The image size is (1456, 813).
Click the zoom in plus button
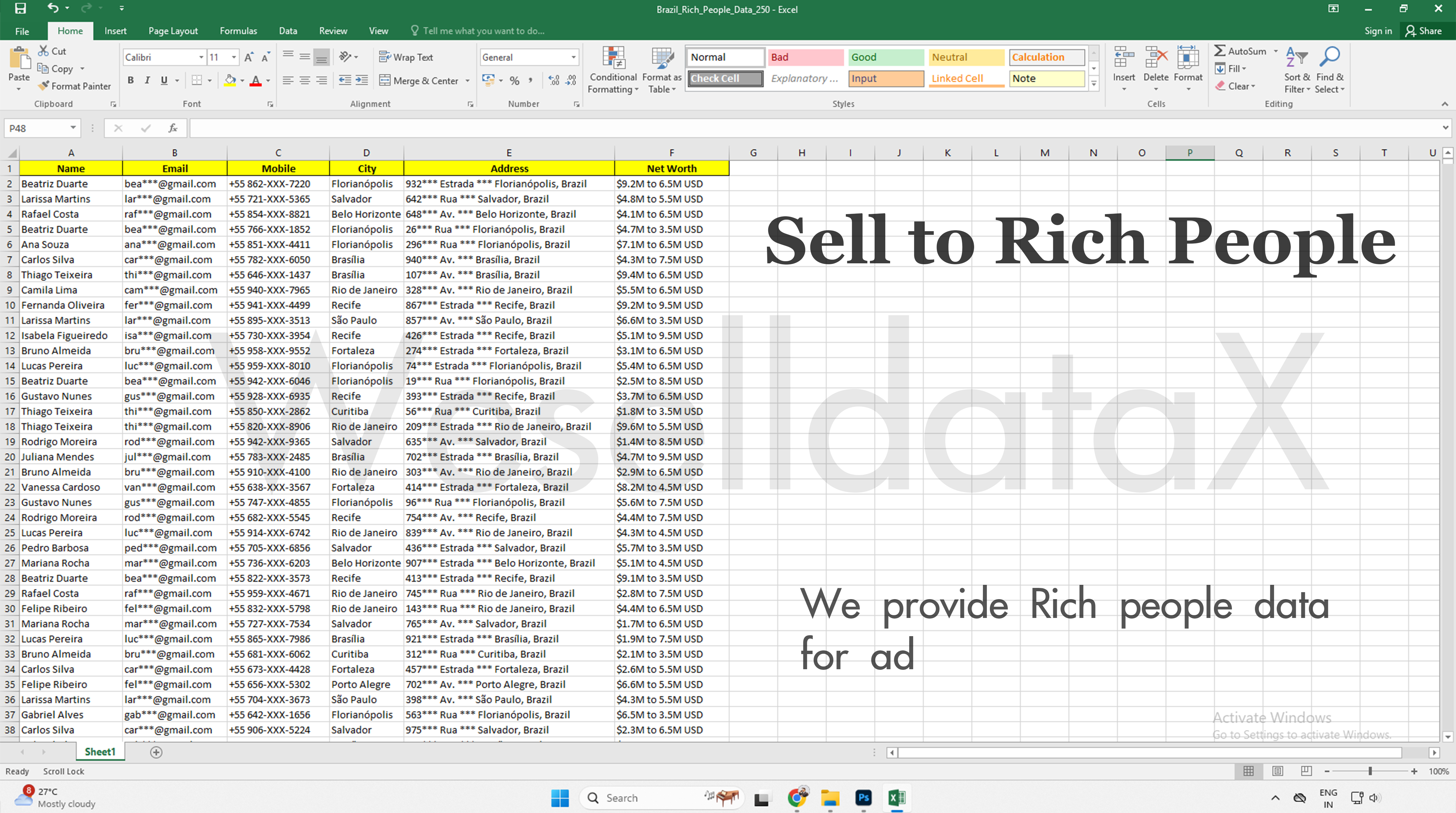point(1414,771)
